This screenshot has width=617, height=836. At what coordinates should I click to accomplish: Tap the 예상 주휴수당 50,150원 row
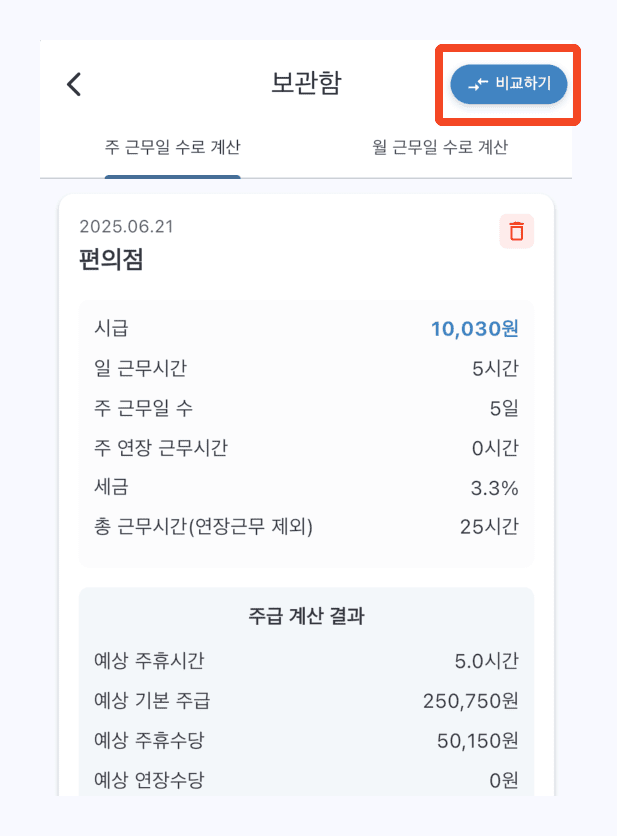[306, 740]
